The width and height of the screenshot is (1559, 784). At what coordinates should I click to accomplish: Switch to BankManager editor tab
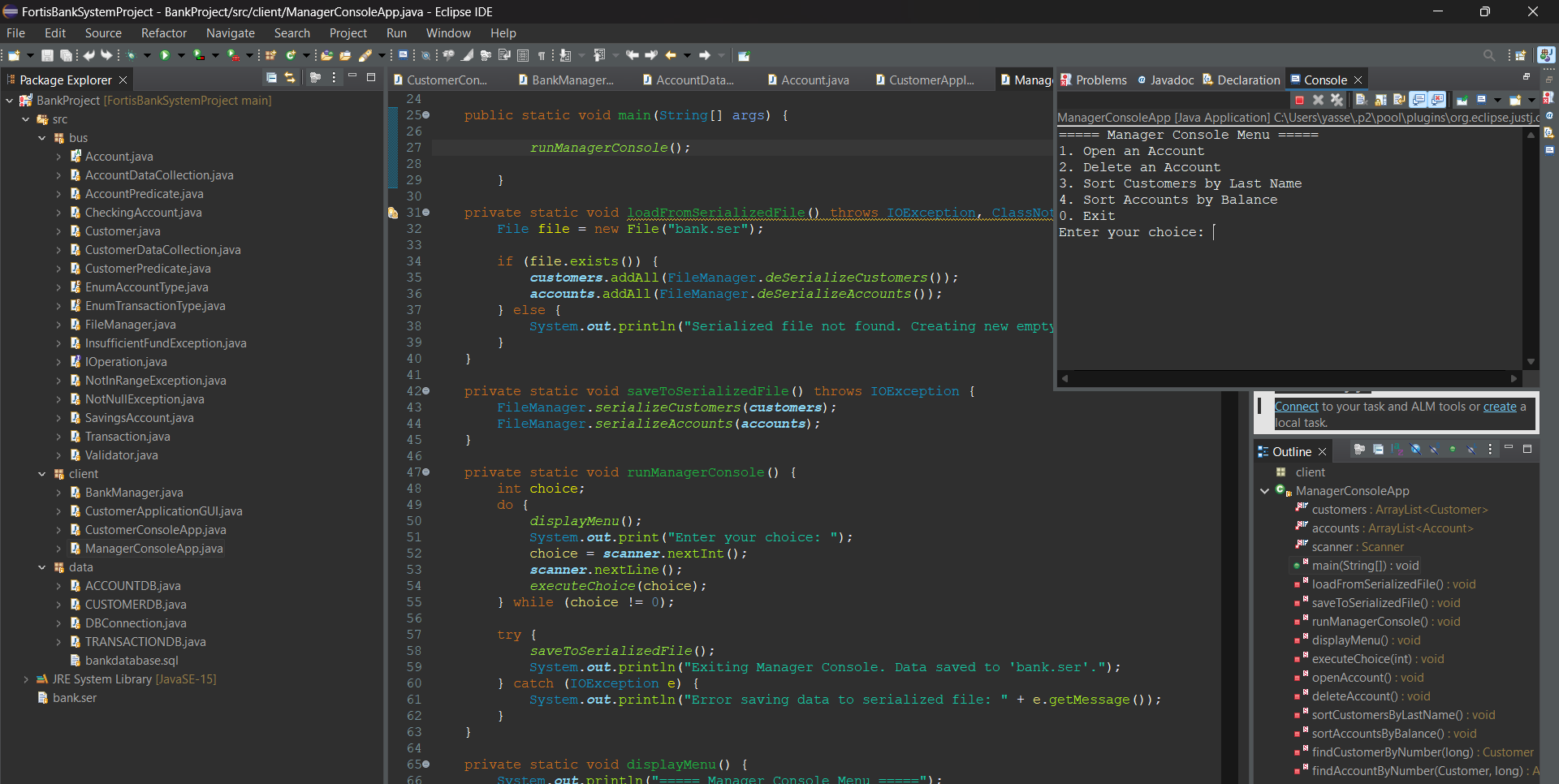(567, 80)
